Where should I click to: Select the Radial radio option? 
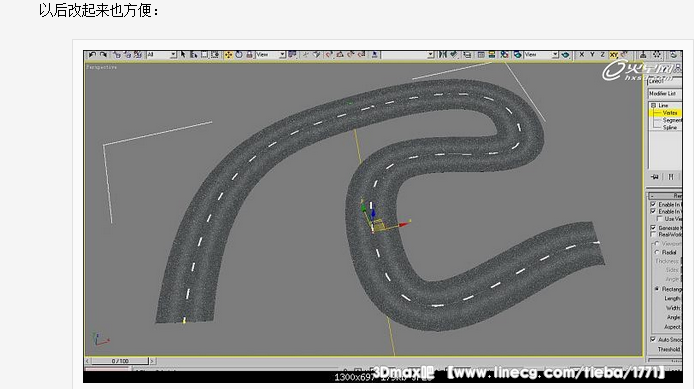[657, 252]
